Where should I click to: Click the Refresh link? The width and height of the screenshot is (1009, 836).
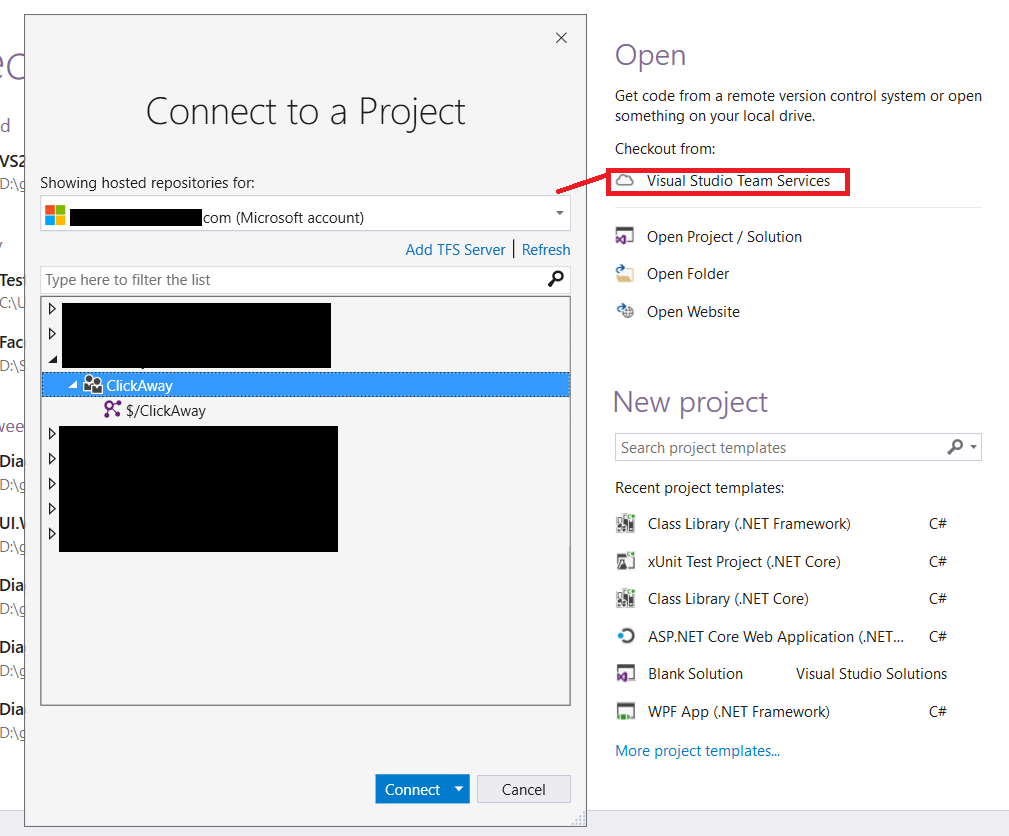(546, 250)
